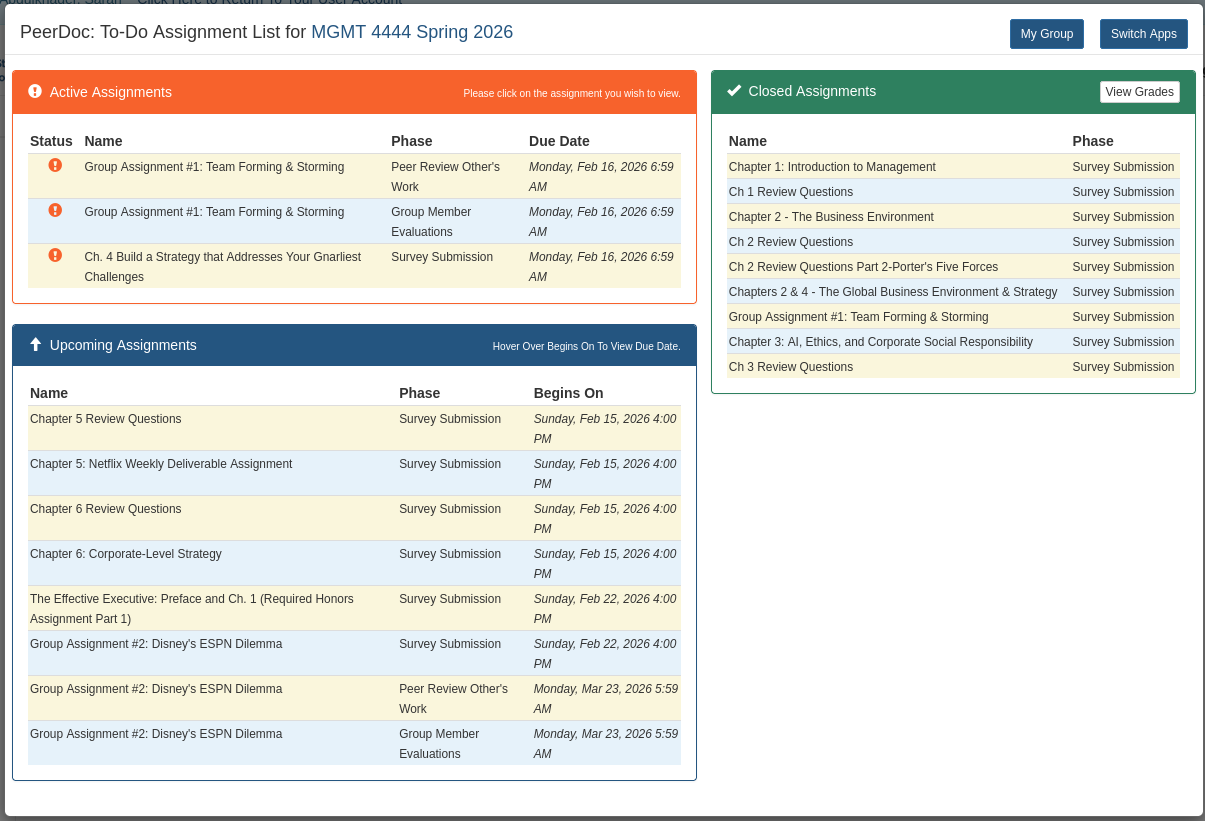Viewport: 1205px width, 821px height.
Task: View closed assignment Chapter 1: Introduction to Management
Action: pos(832,167)
